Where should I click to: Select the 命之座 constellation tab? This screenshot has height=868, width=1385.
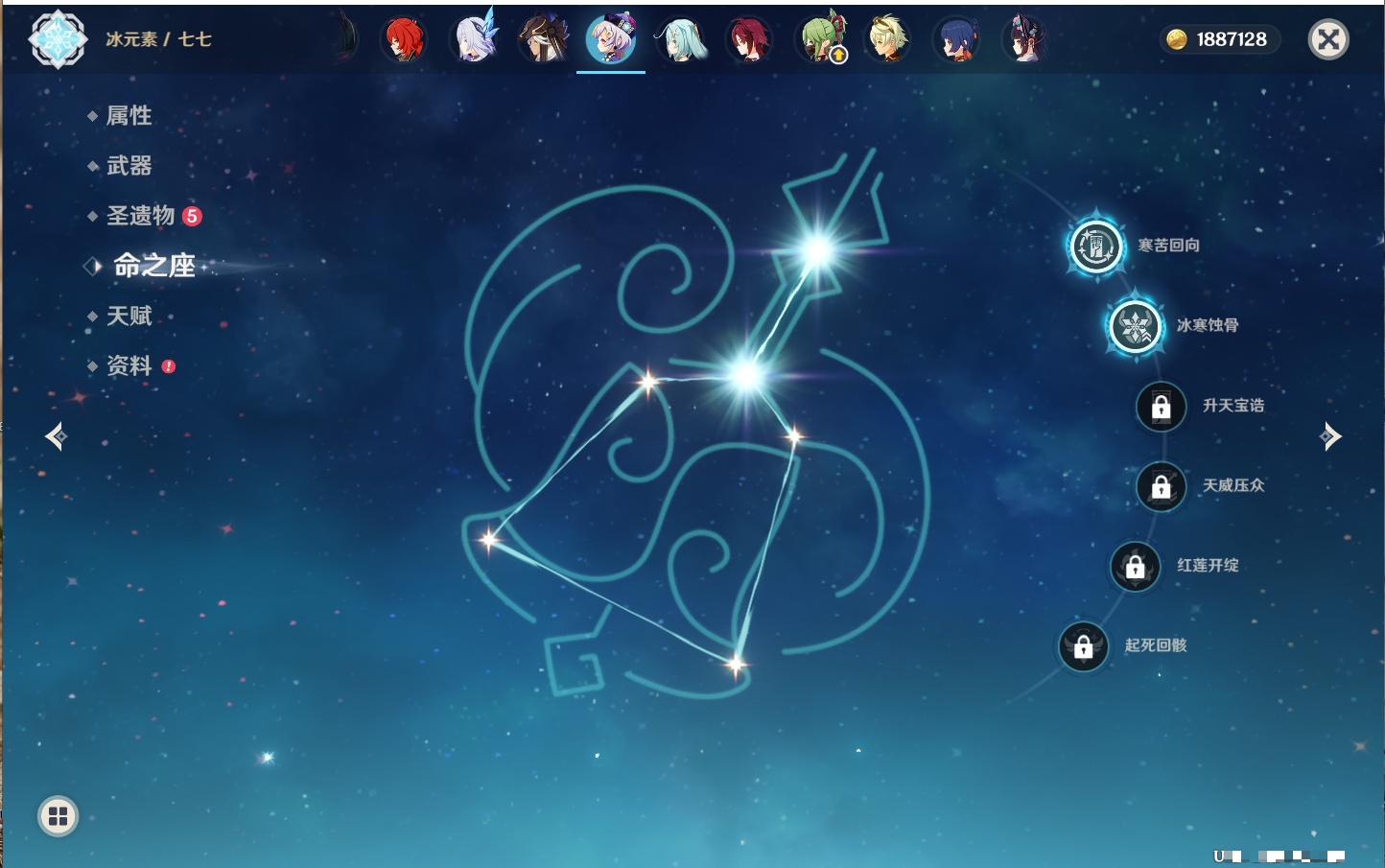153,266
